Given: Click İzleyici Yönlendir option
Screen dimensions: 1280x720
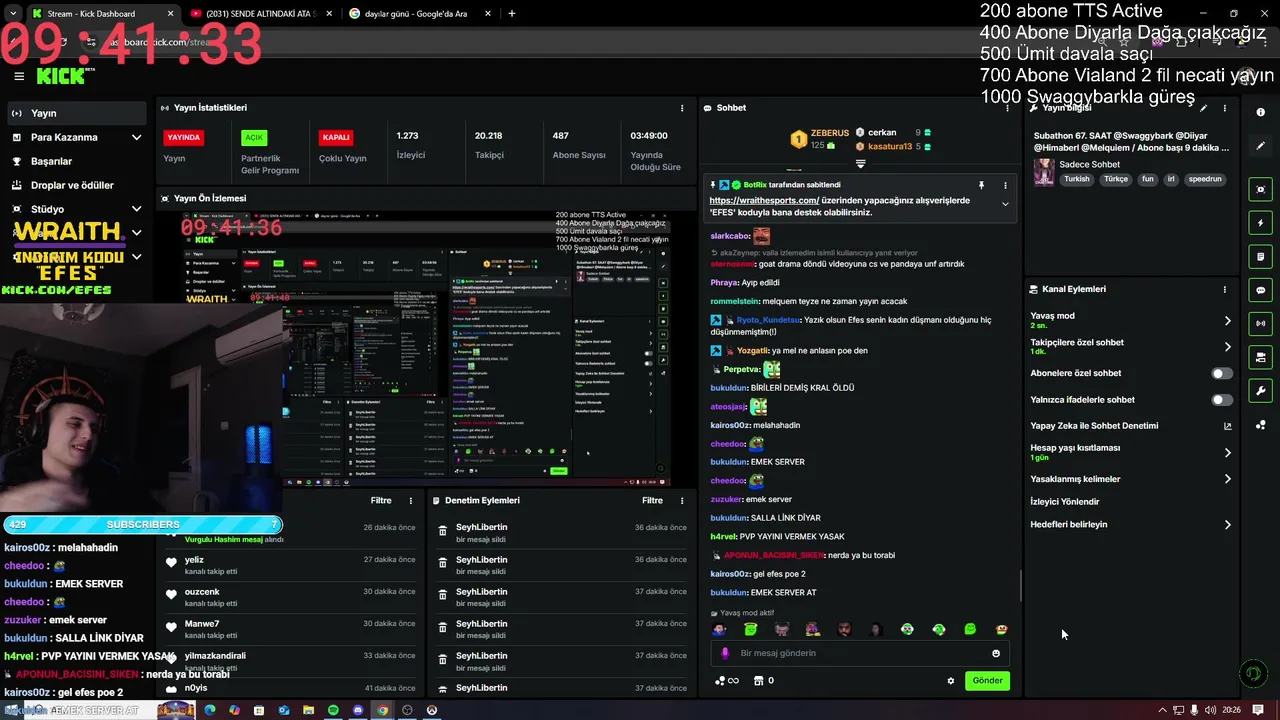Looking at the screenshot, I should point(1064,502).
